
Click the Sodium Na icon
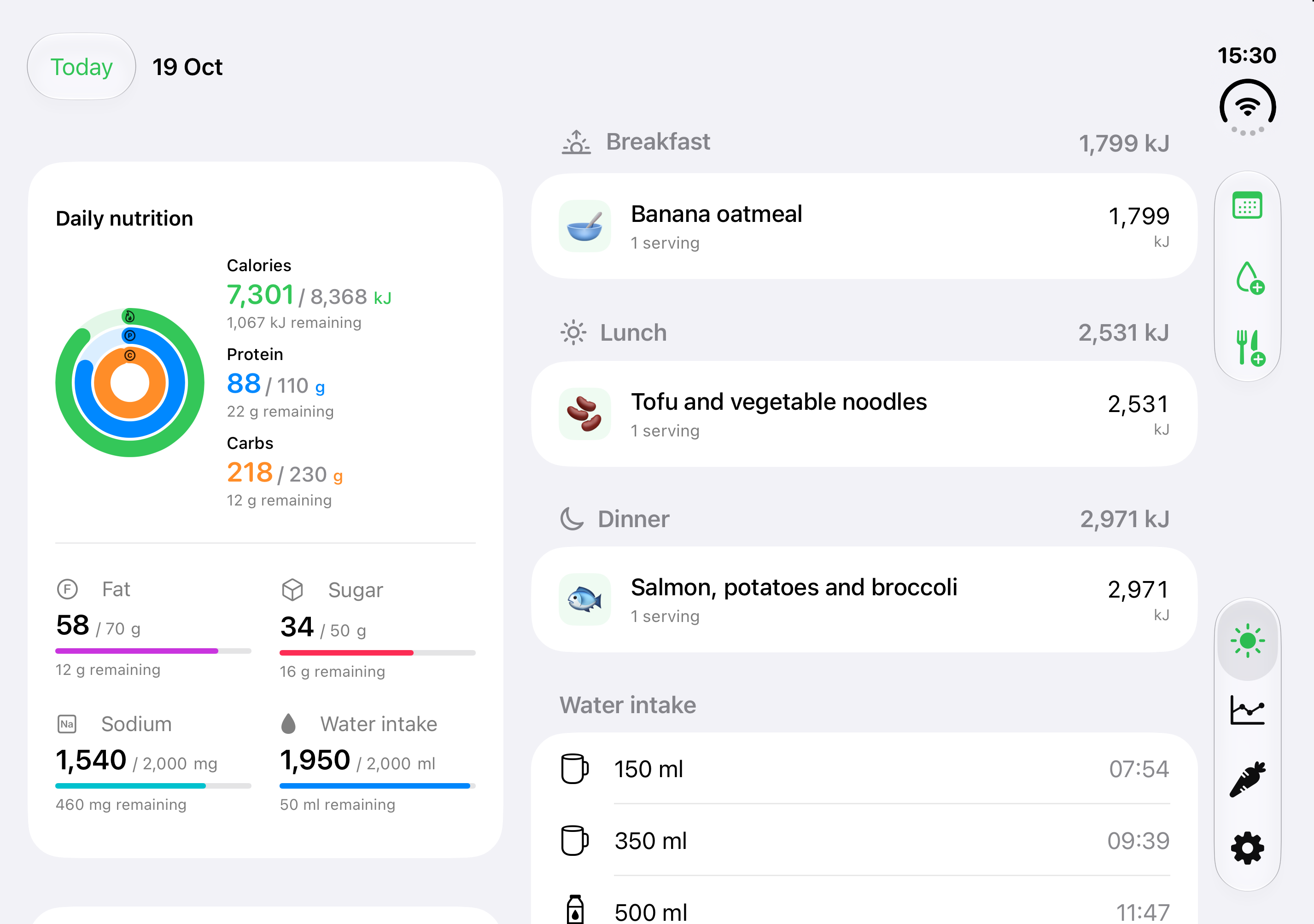(67, 724)
